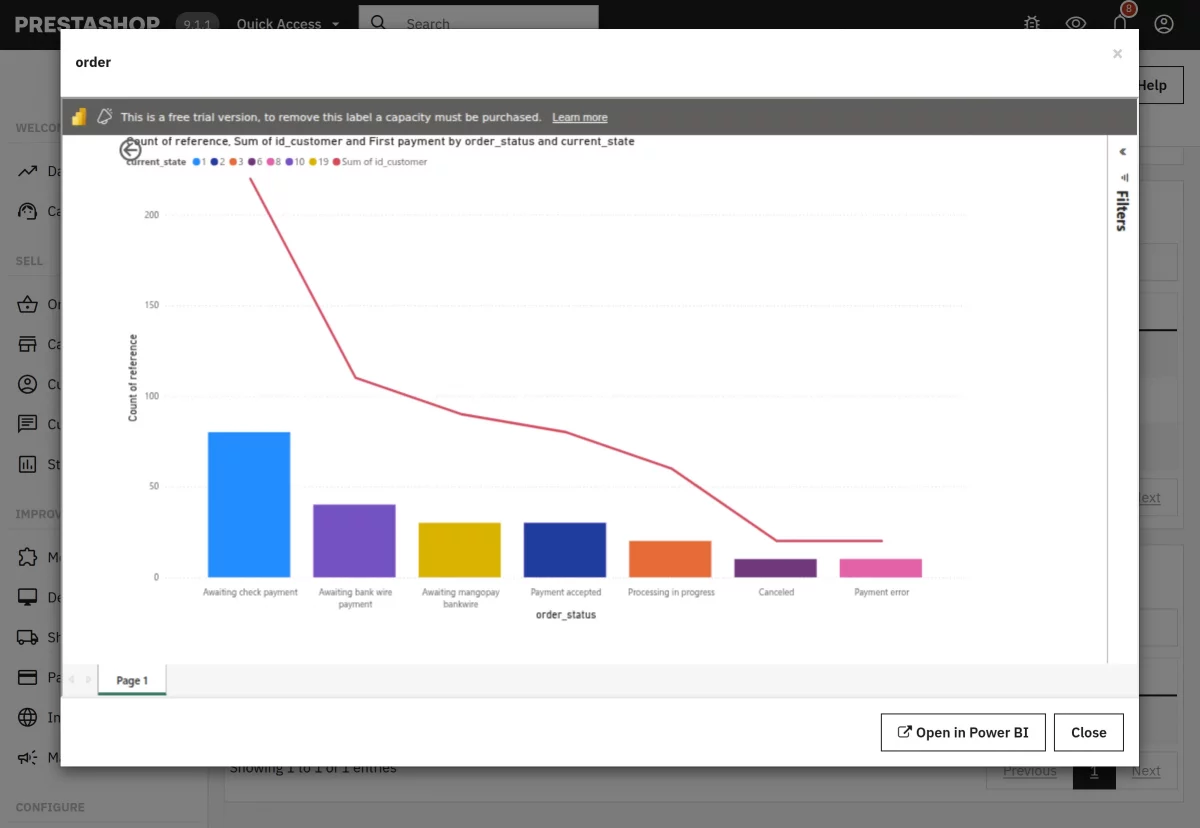Expand the Filters pane chevron

pyautogui.click(x=1123, y=152)
